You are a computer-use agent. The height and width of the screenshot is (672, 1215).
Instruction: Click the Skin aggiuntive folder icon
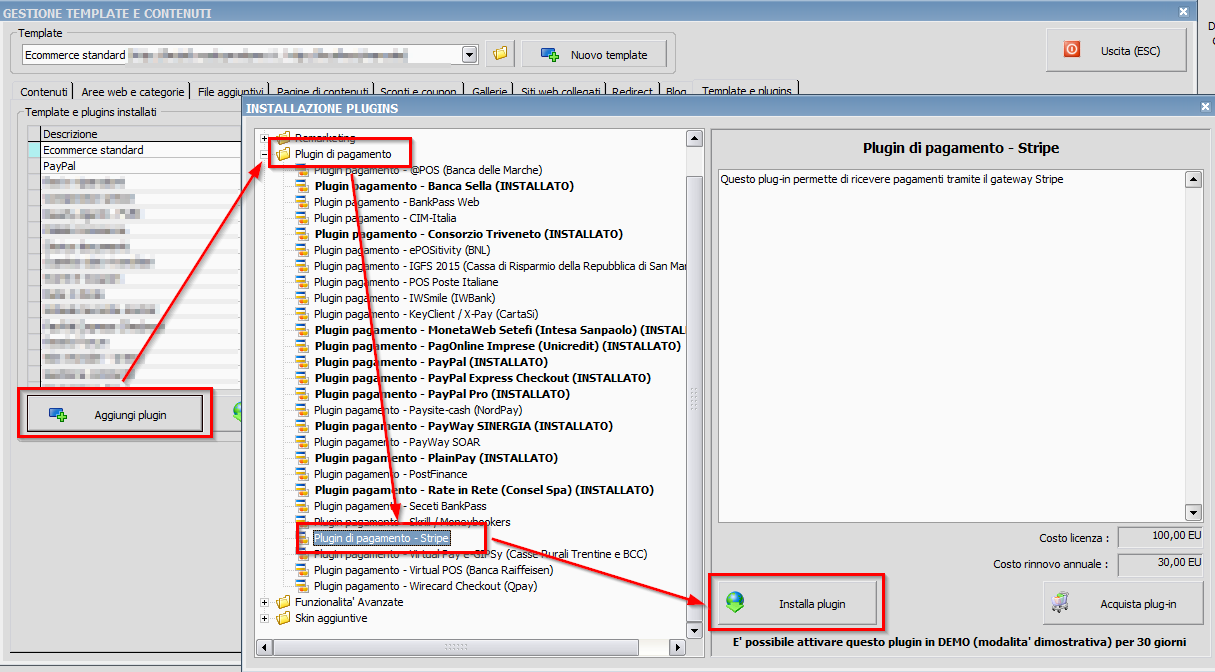[x=283, y=618]
